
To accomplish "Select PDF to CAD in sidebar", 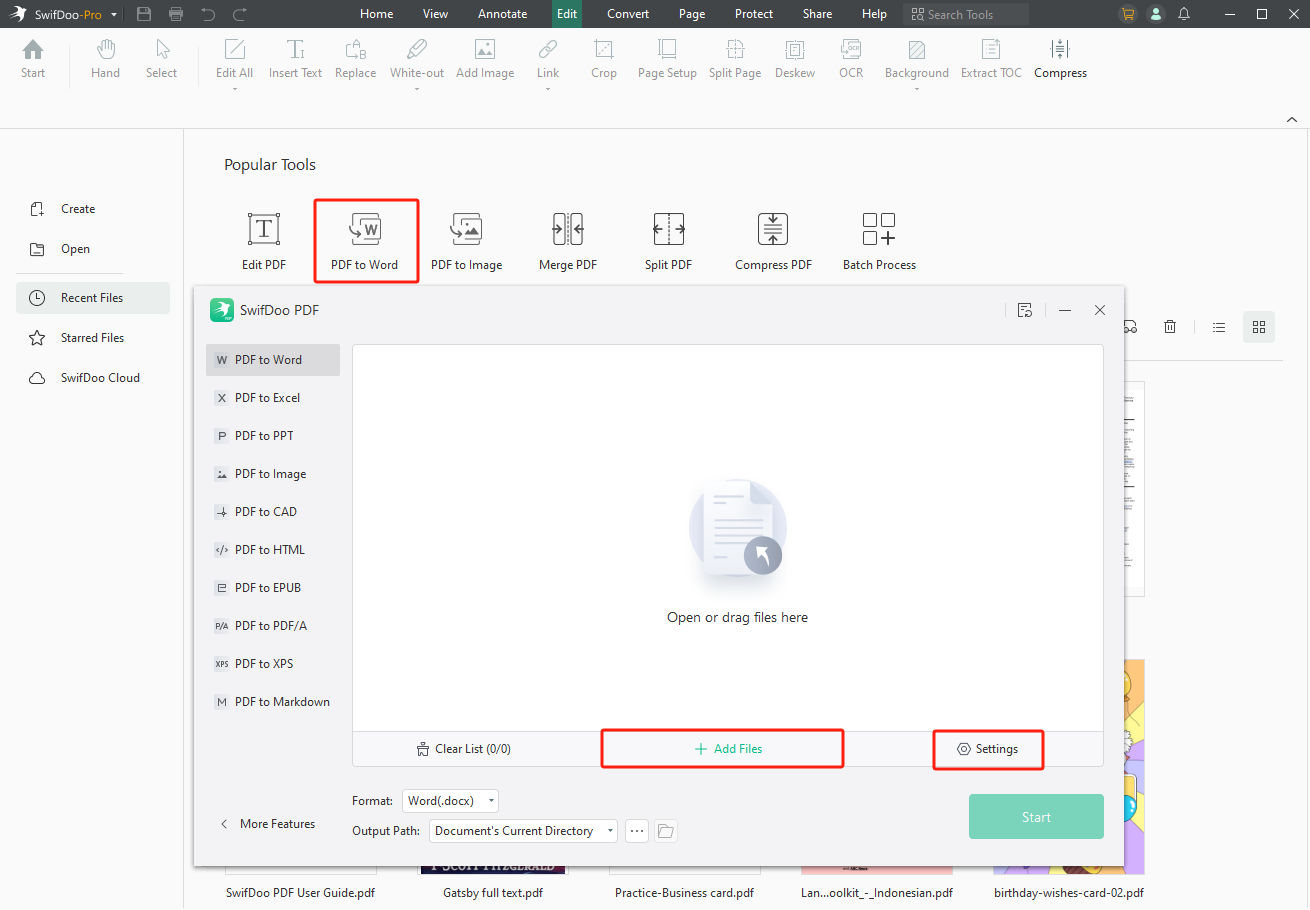I will [x=273, y=512].
